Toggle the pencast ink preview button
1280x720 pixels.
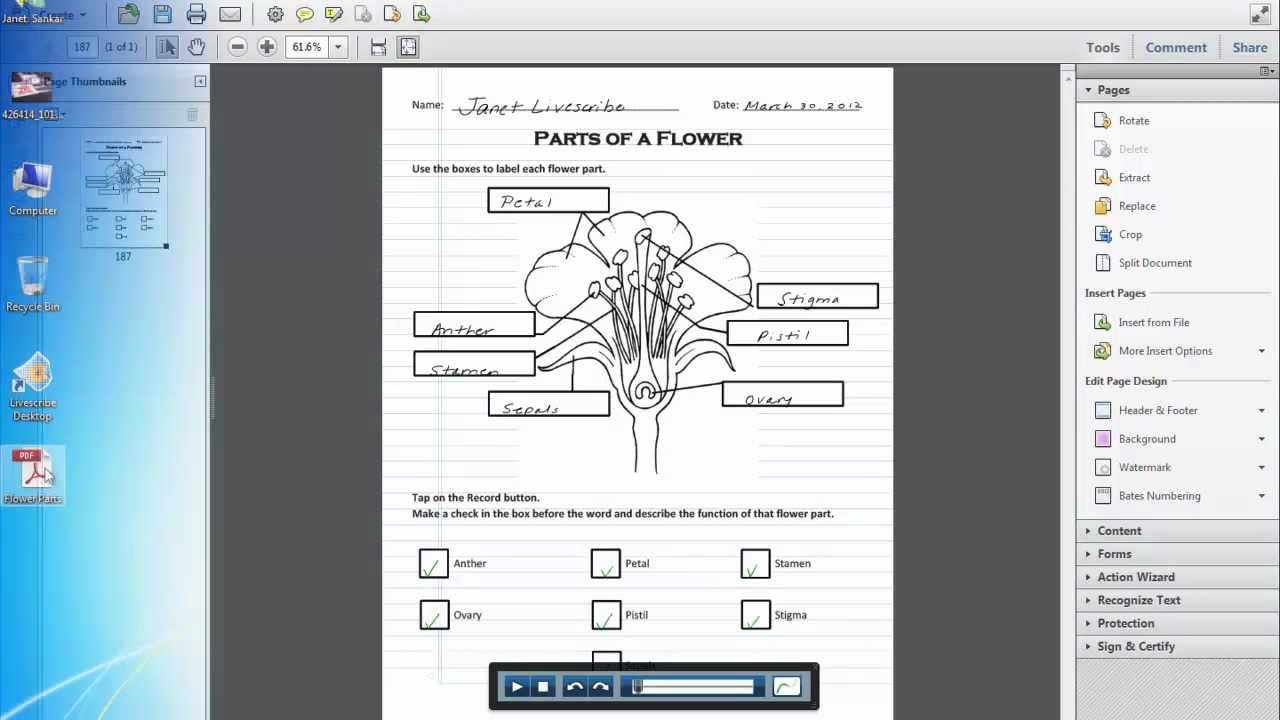tap(787, 687)
